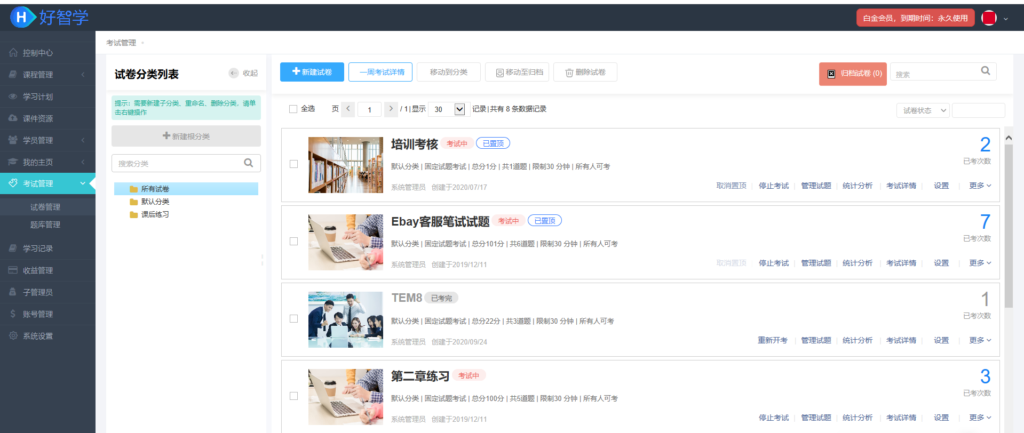Open 题库管理 submenu item
The image size is (1024, 433).
coord(45,225)
